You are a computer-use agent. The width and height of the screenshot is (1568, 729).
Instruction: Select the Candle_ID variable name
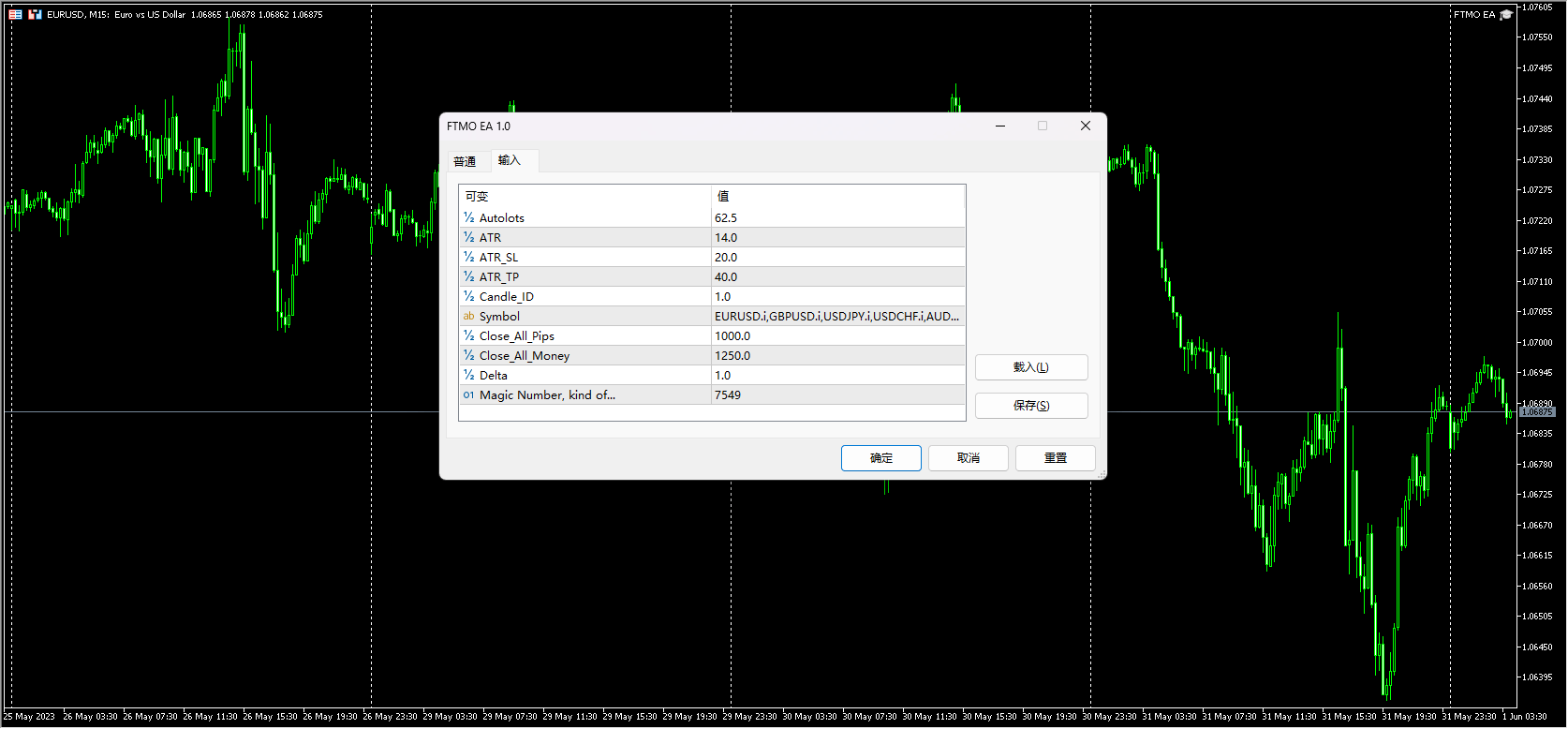point(507,296)
